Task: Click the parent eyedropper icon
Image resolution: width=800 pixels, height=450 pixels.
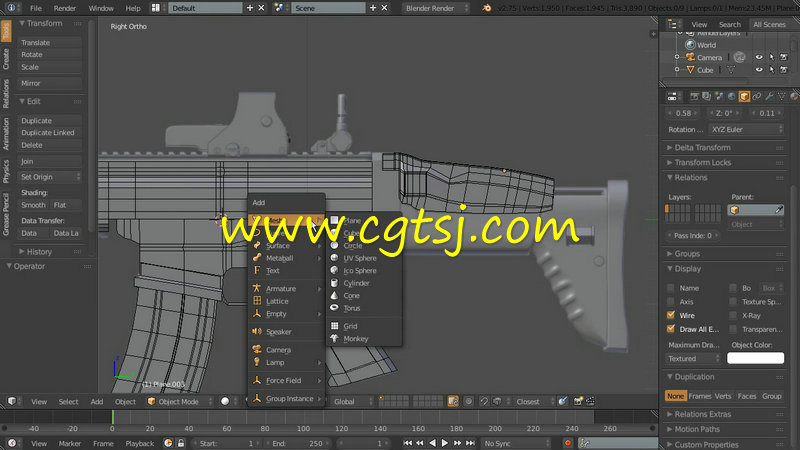Action: click(x=779, y=210)
